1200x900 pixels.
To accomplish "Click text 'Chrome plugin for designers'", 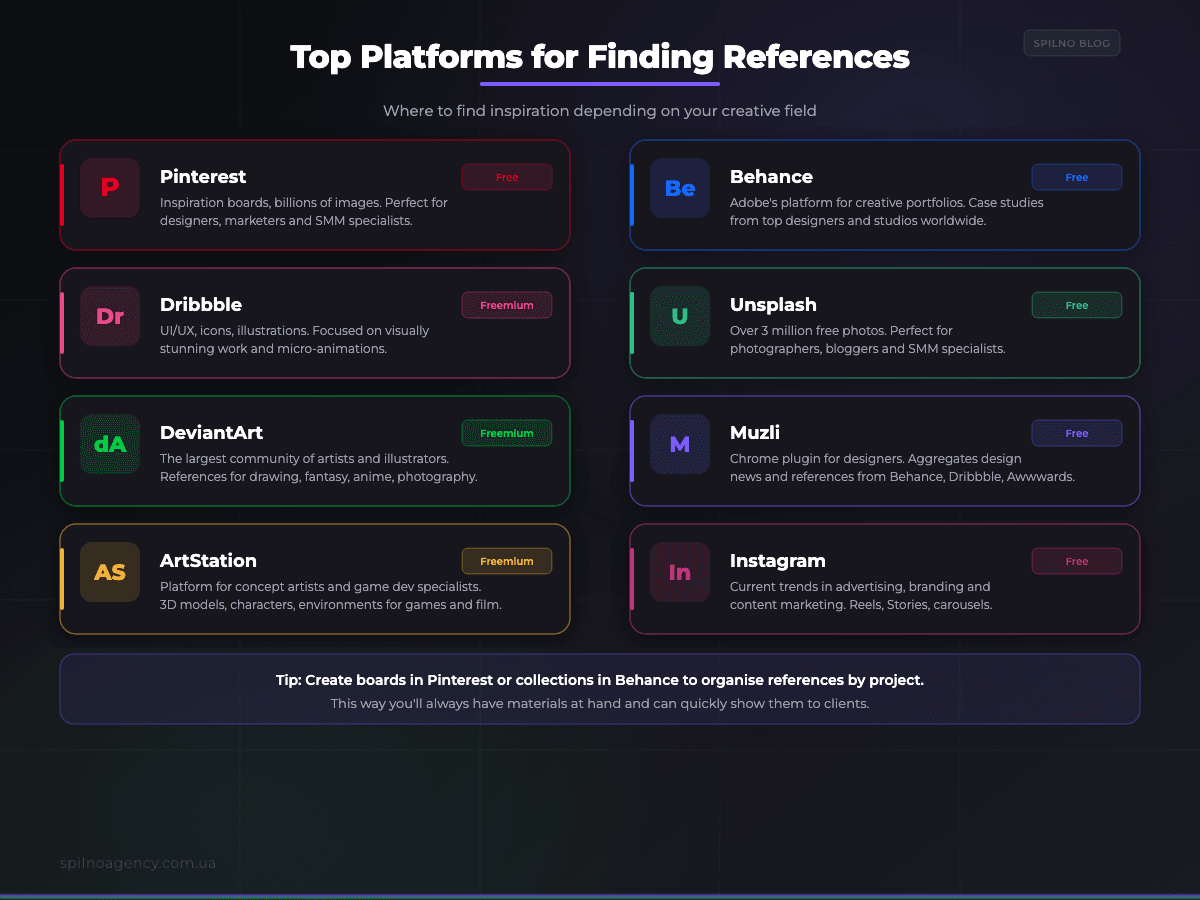I will click(x=817, y=459).
